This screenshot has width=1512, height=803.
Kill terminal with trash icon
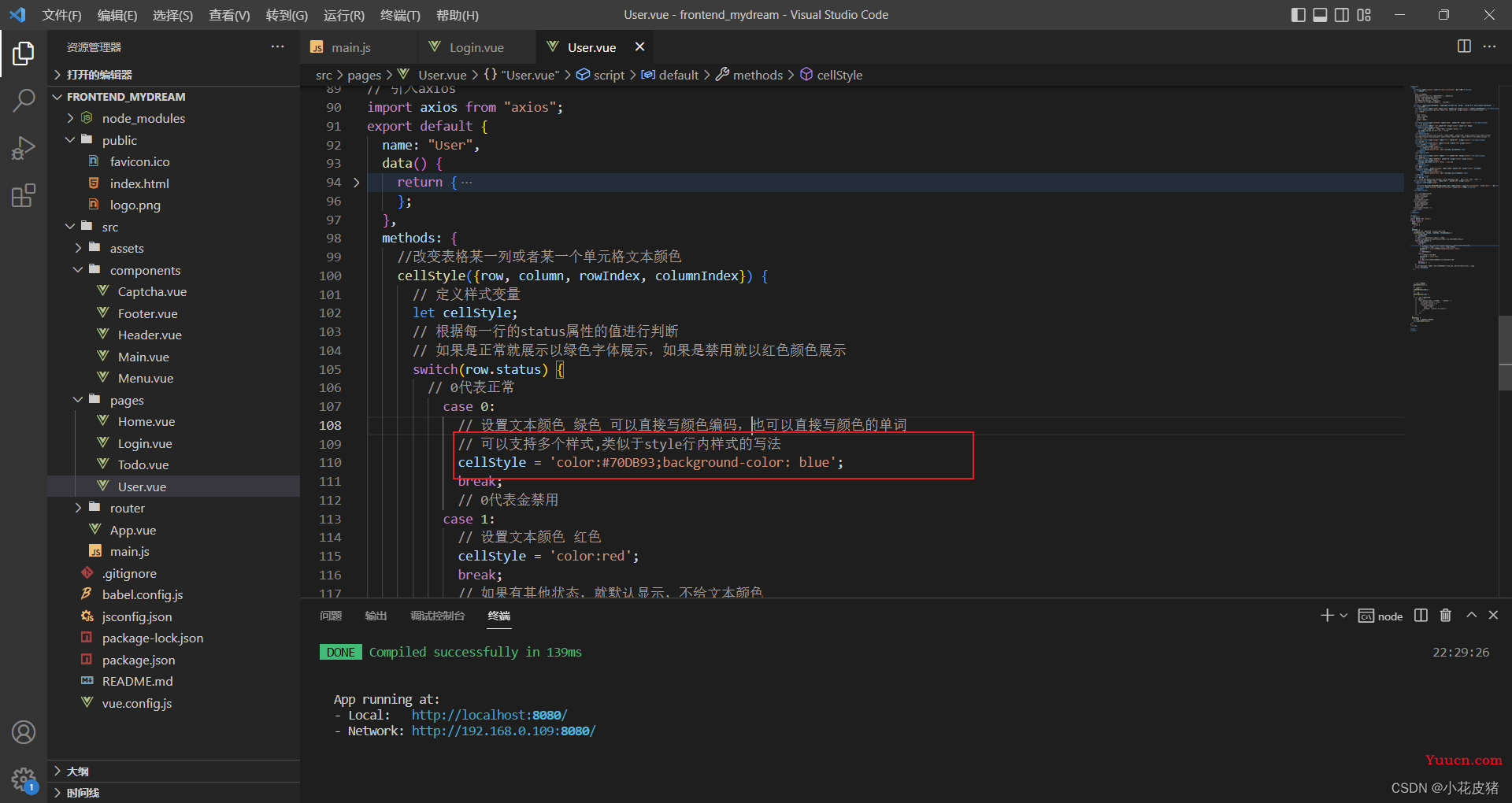tap(1445, 616)
